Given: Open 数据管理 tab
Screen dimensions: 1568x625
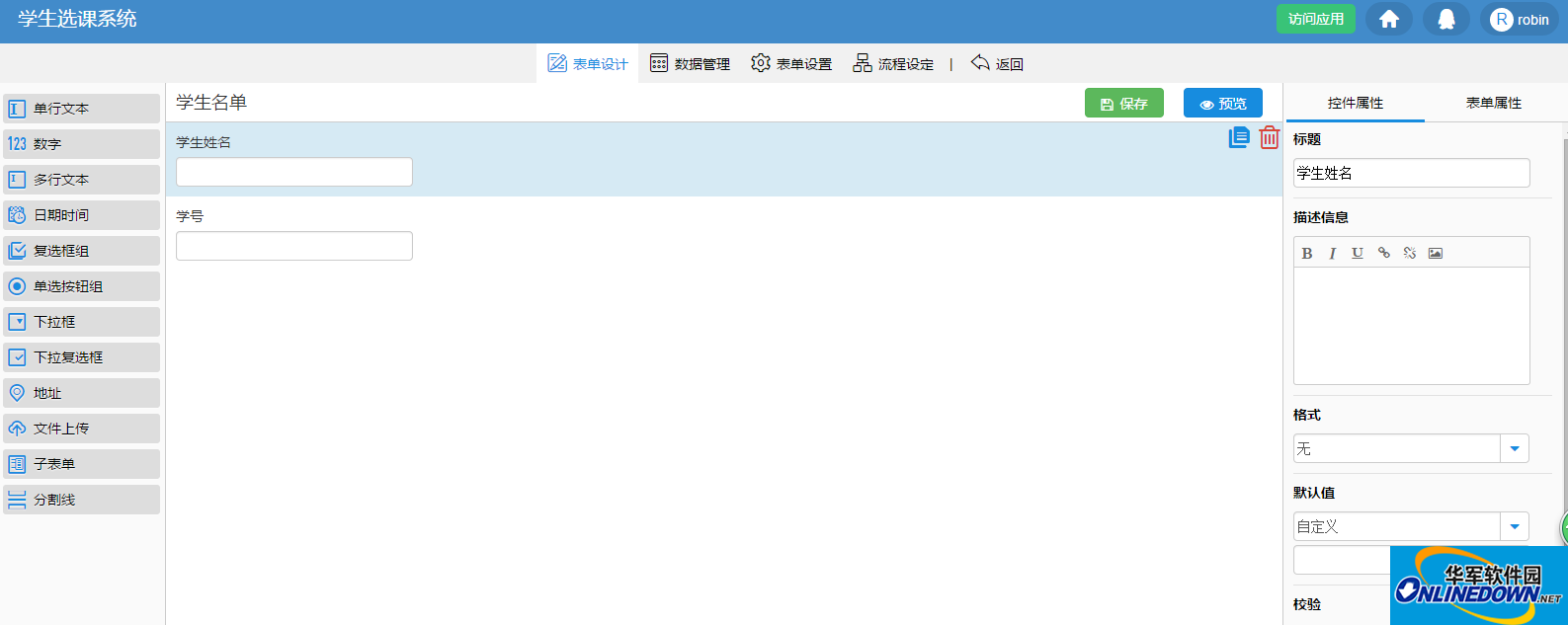Looking at the screenshot, I should pos(690,64).
